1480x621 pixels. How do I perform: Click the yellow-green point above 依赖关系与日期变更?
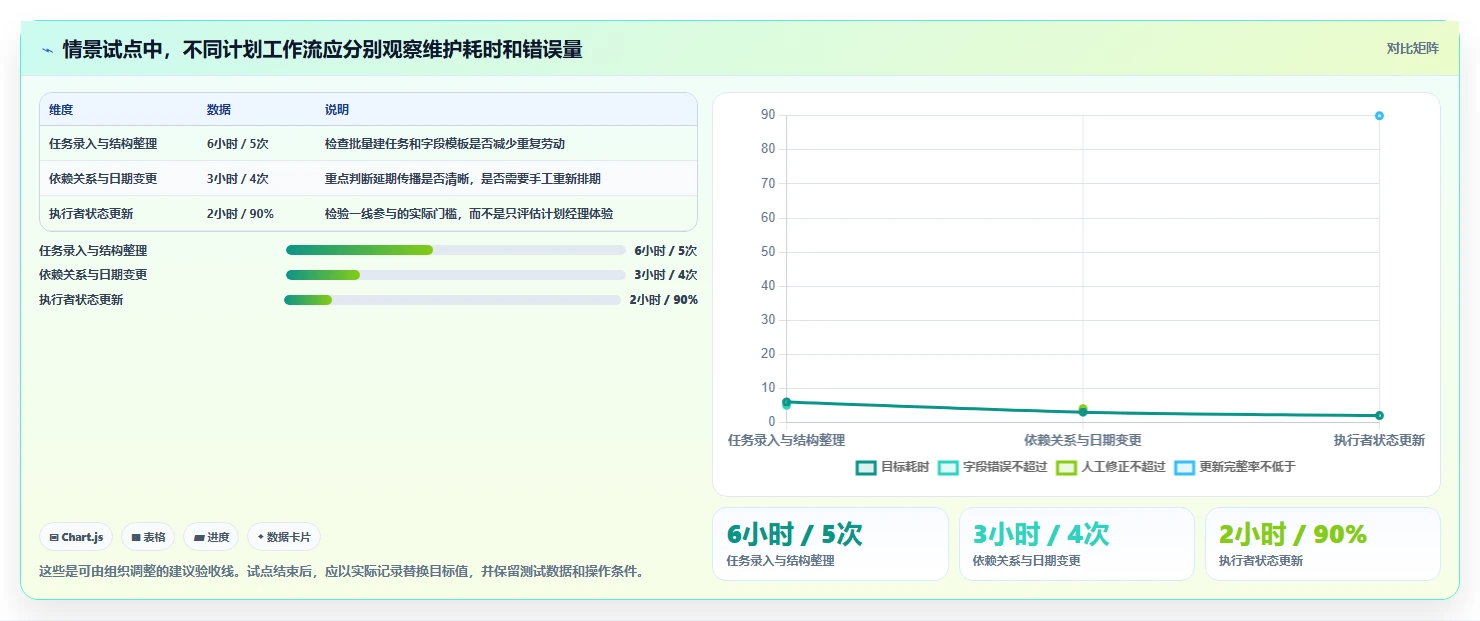point(1083,408)
